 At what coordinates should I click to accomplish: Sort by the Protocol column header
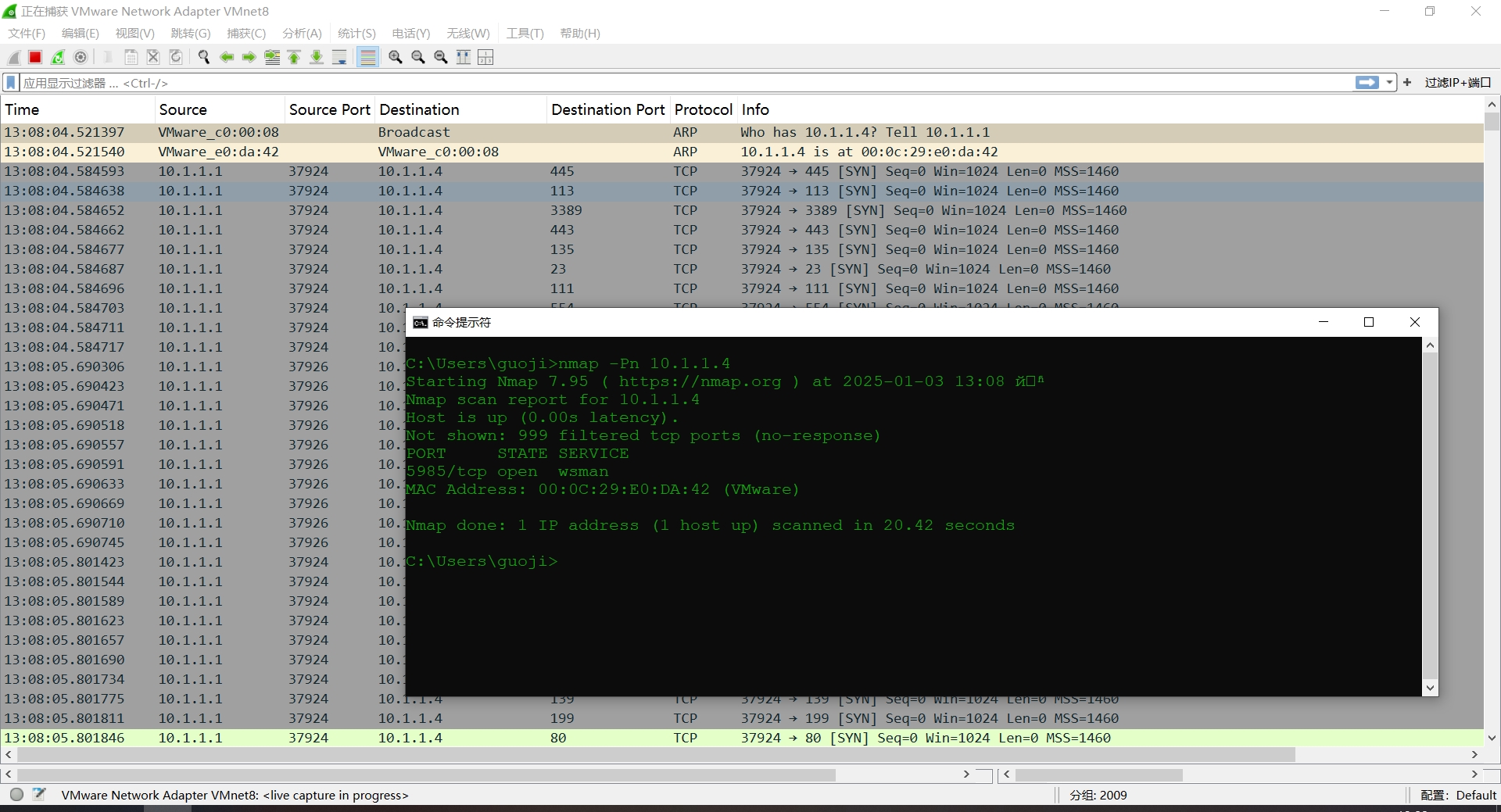[x=704, y=109]
